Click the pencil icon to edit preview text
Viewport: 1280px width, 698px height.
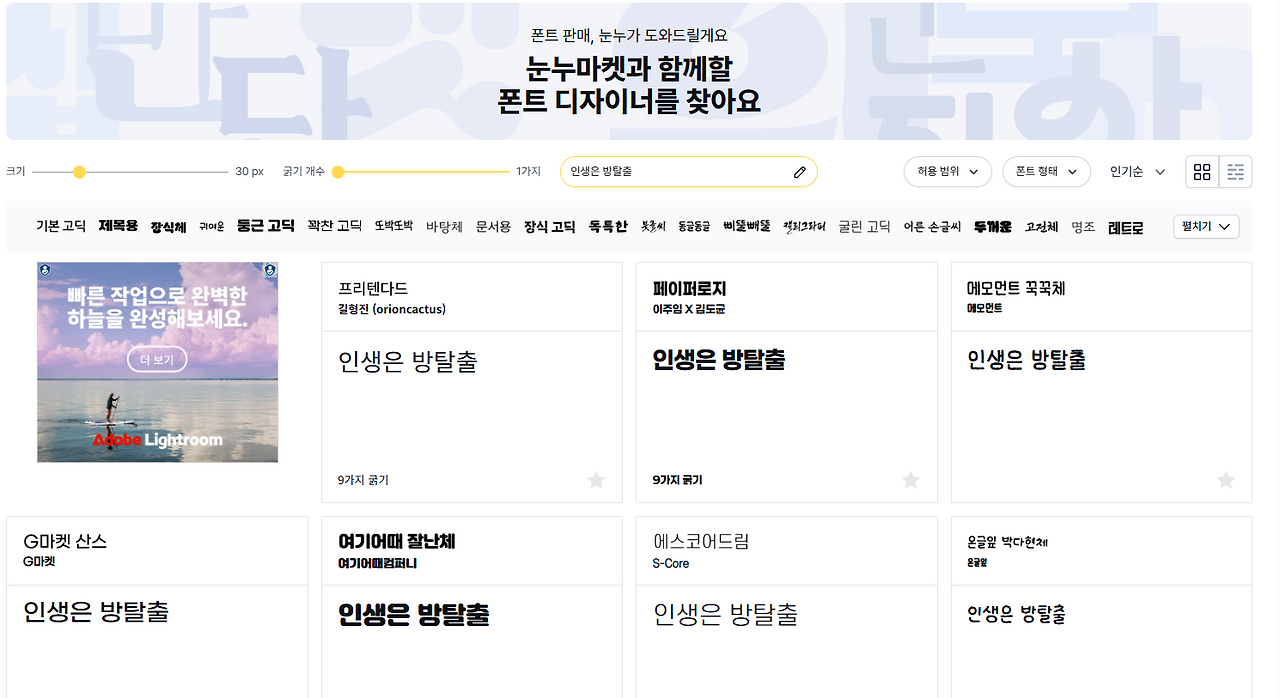pyautogui.click(x=798, y=171)
